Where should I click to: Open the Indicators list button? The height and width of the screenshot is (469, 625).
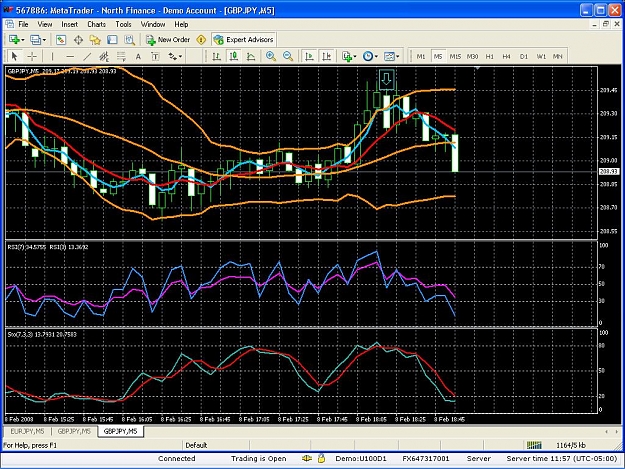point(347,56)
